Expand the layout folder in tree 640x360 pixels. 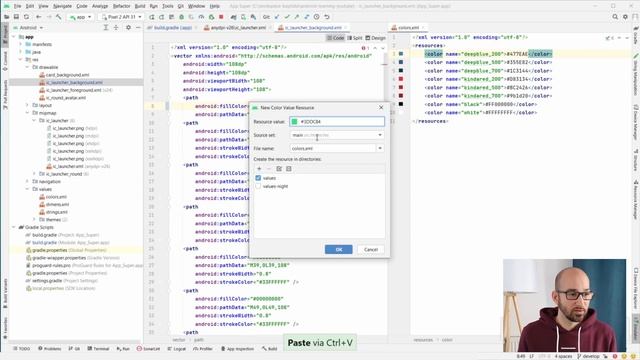point(27,105)
